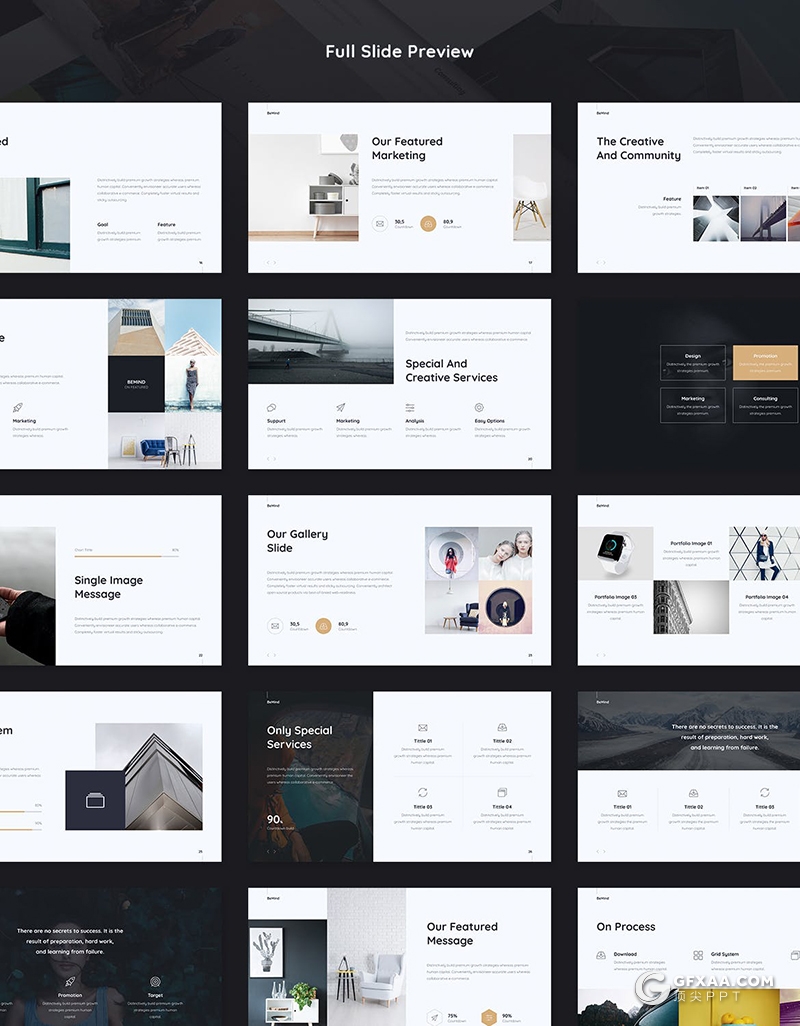The image size is (800, 1026).
Task: Click the envelope icon above Tittle 01
Action: point(423,727)
